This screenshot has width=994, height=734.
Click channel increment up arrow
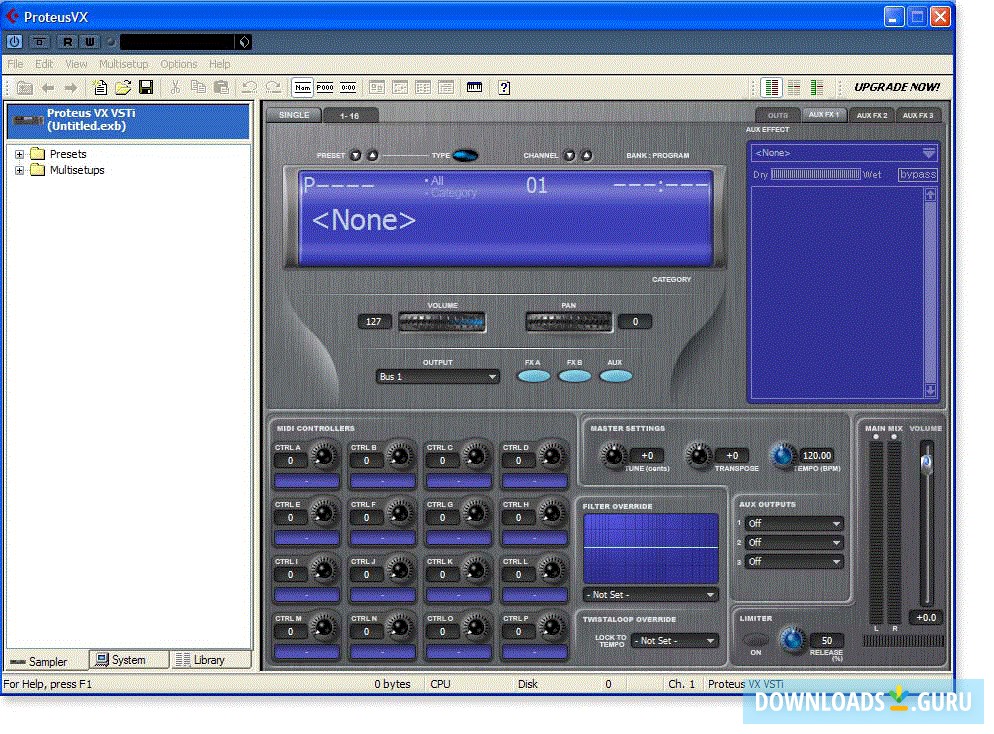[x=586, y=155]
